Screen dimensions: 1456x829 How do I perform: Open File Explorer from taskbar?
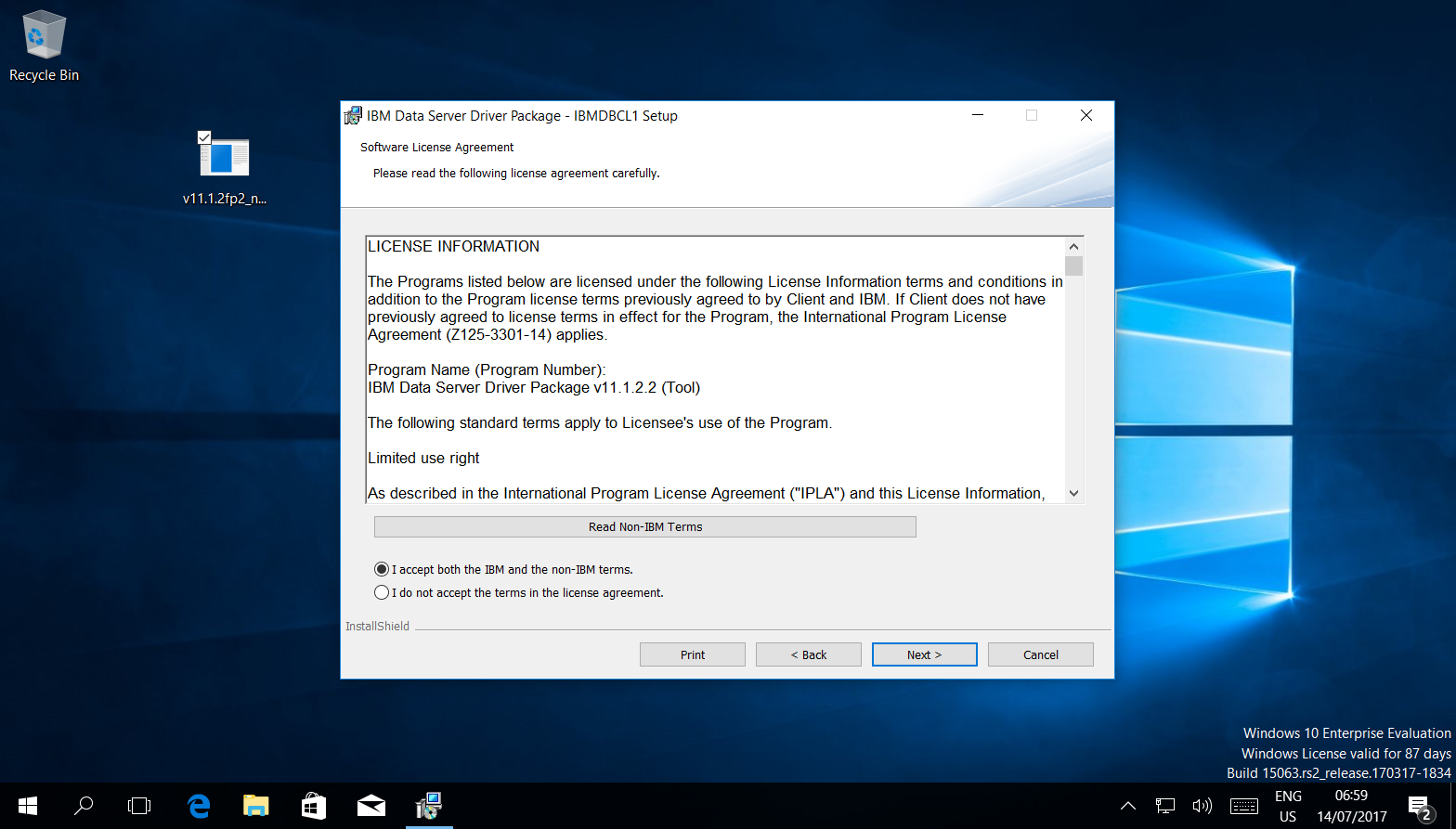point(256,806)
